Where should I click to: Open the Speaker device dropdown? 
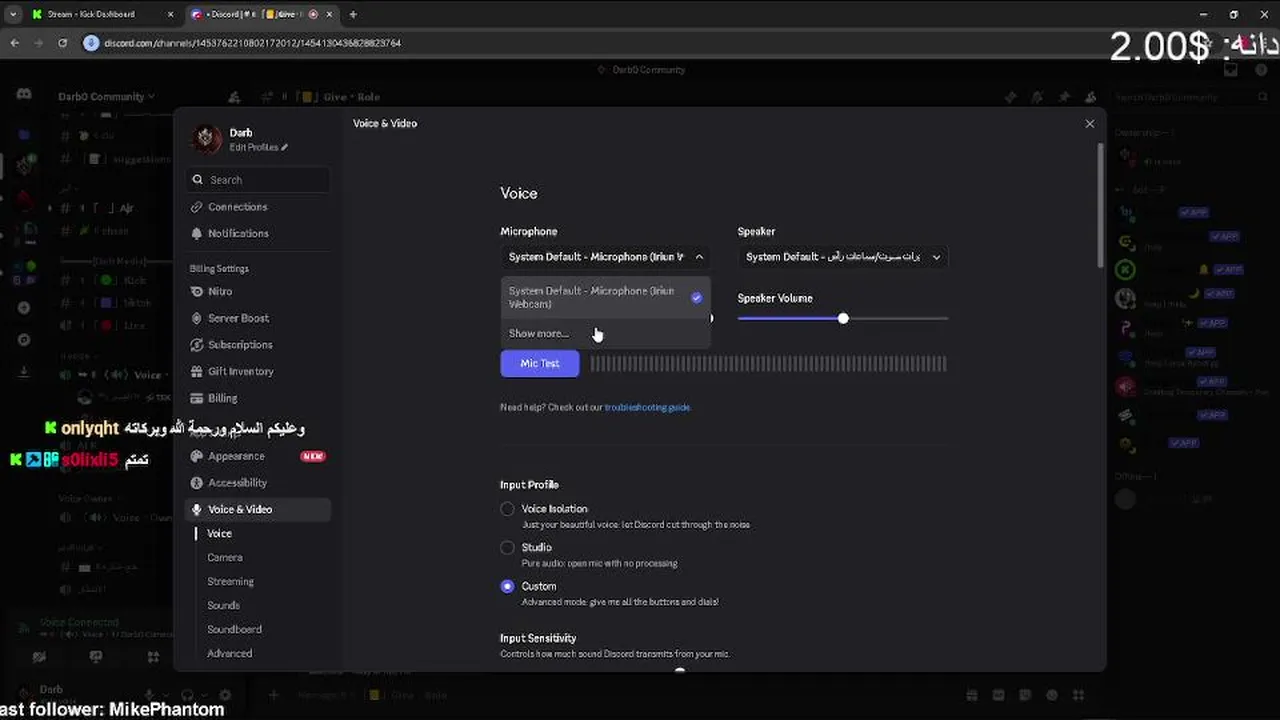[842, 257]
